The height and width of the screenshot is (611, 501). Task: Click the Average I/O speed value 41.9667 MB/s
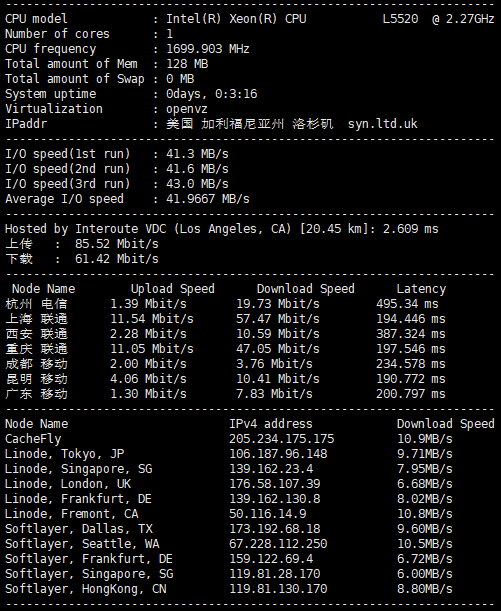pyautogui.click(x=208, y=199)
